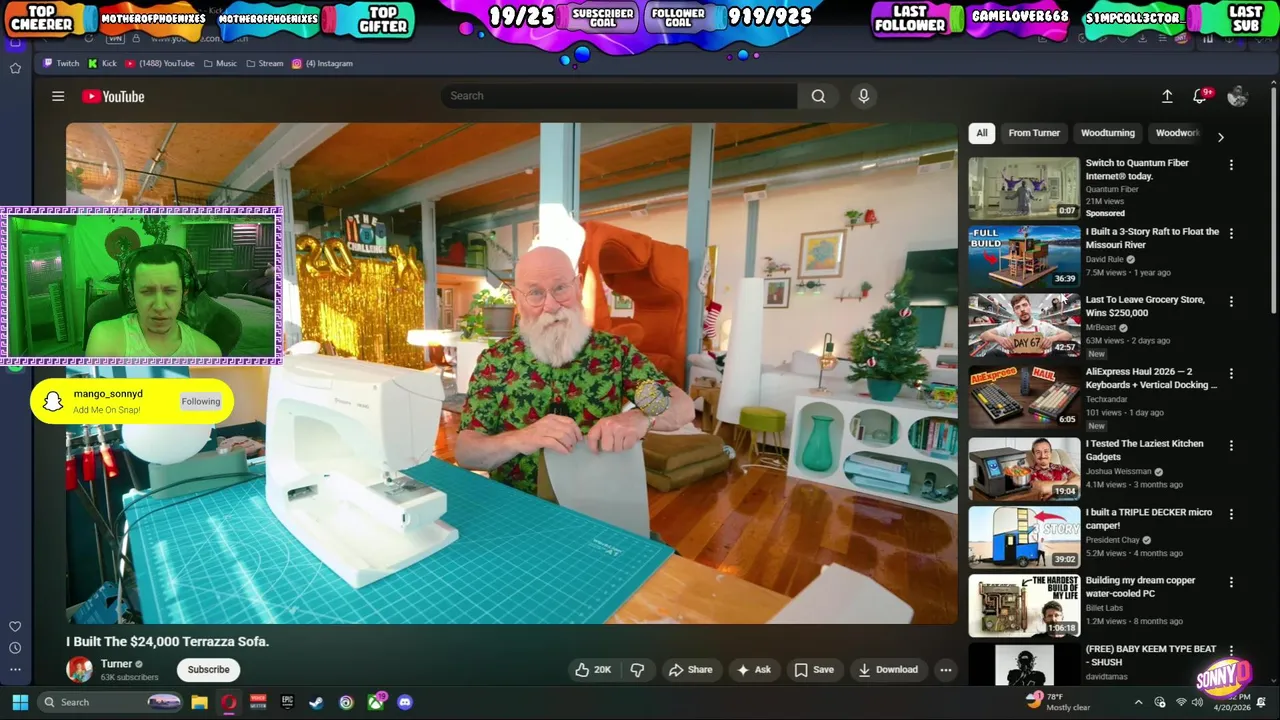1280x720 pixels.
Task: Open the account avatar menu
Action: (x=1238, y=96)
